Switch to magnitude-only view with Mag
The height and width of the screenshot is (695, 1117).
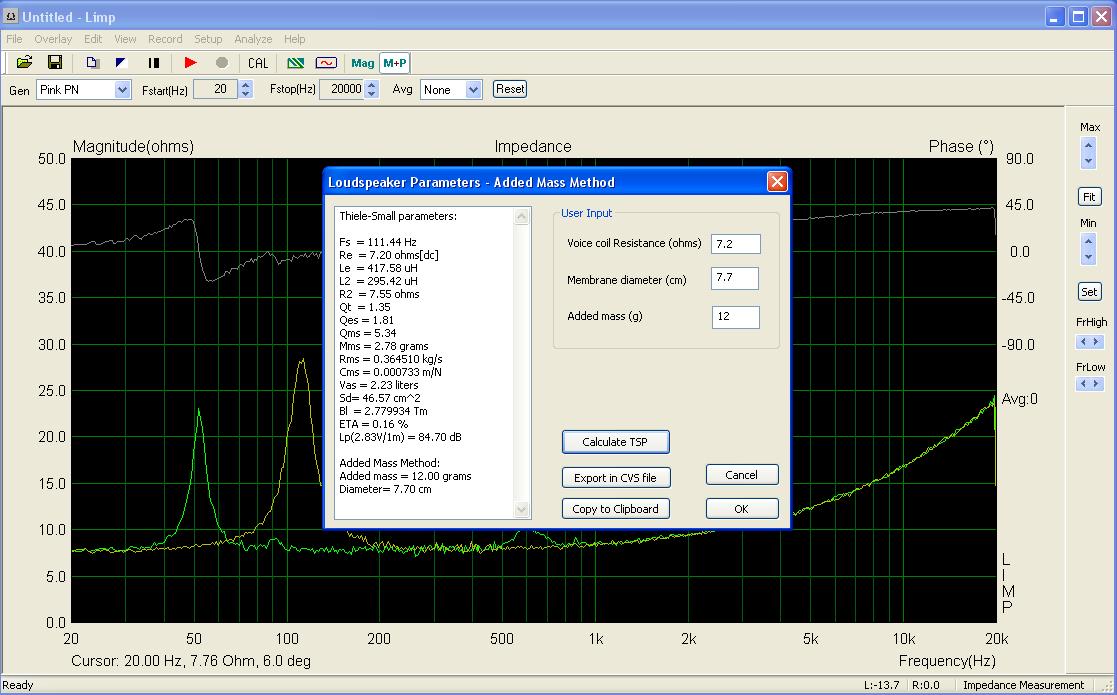[x=363, y=63]
